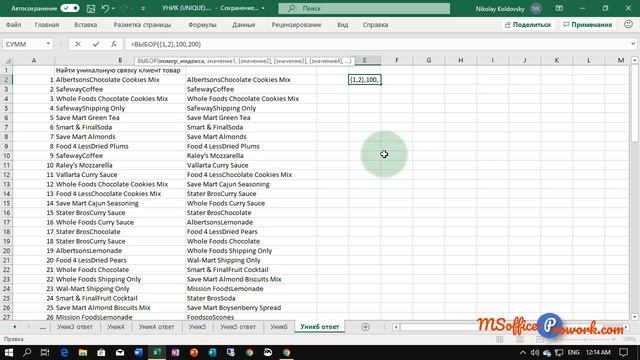640x360 pixels.
Task: Click 'Vallarta Curry Sauce' in column C
Action: point(218,165)
